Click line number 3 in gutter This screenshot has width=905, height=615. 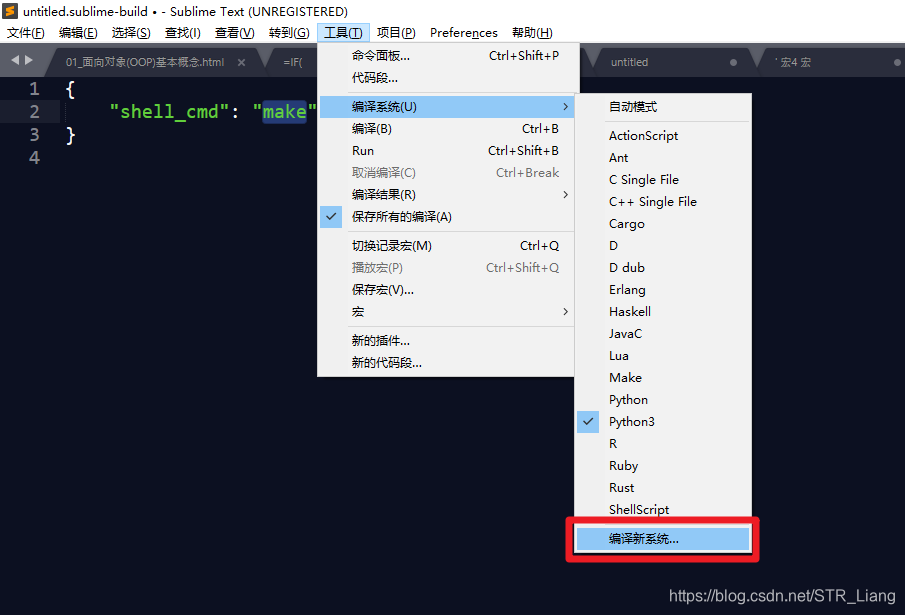point(35,135)
